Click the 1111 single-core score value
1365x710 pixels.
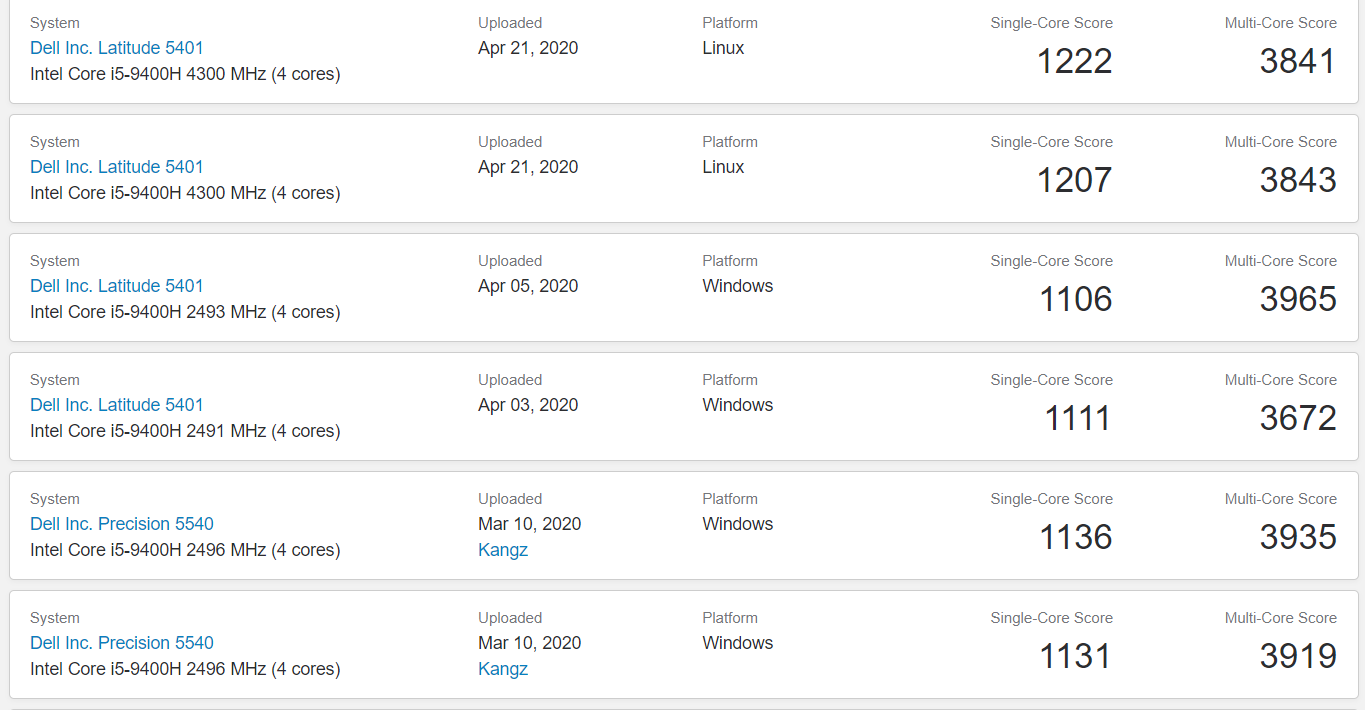1078,418
